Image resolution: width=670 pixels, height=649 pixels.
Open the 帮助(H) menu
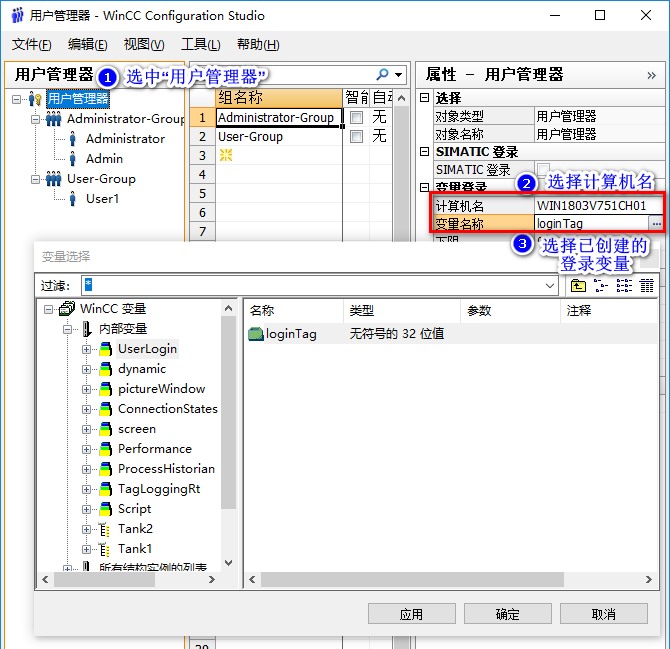pyautogui.click(x=258, y=44)
